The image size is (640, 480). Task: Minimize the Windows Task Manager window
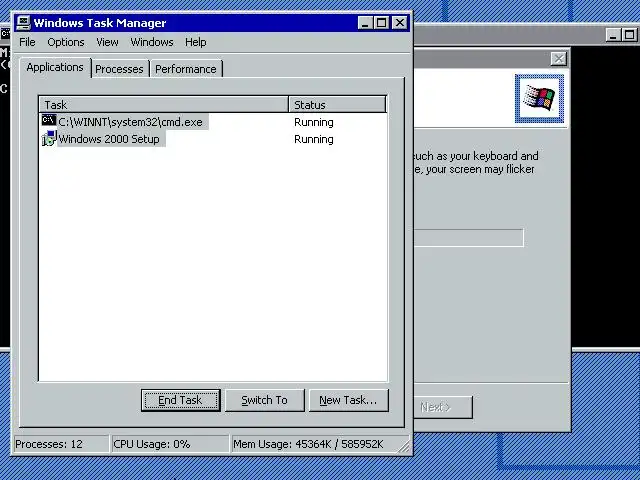coord(365,23)
